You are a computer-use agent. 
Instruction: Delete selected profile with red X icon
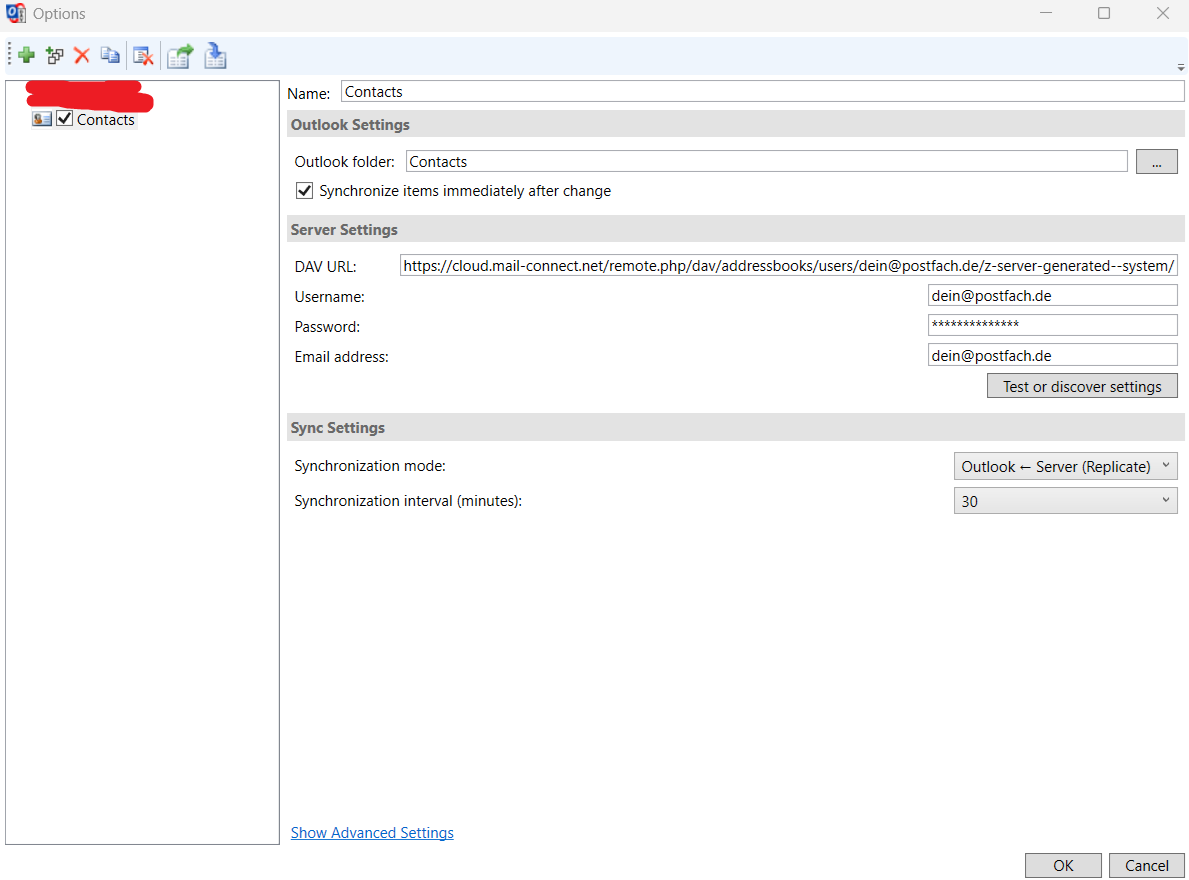(82, 56)
